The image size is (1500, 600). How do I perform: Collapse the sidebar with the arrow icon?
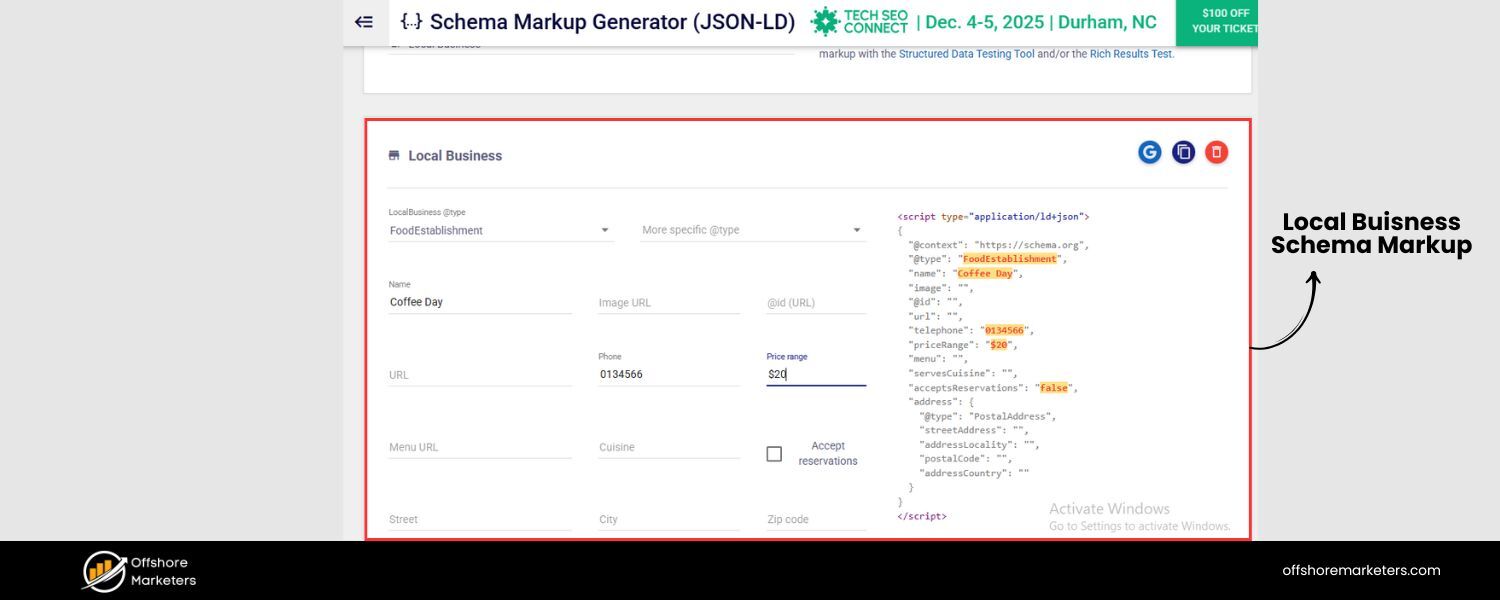pos(363,21)
